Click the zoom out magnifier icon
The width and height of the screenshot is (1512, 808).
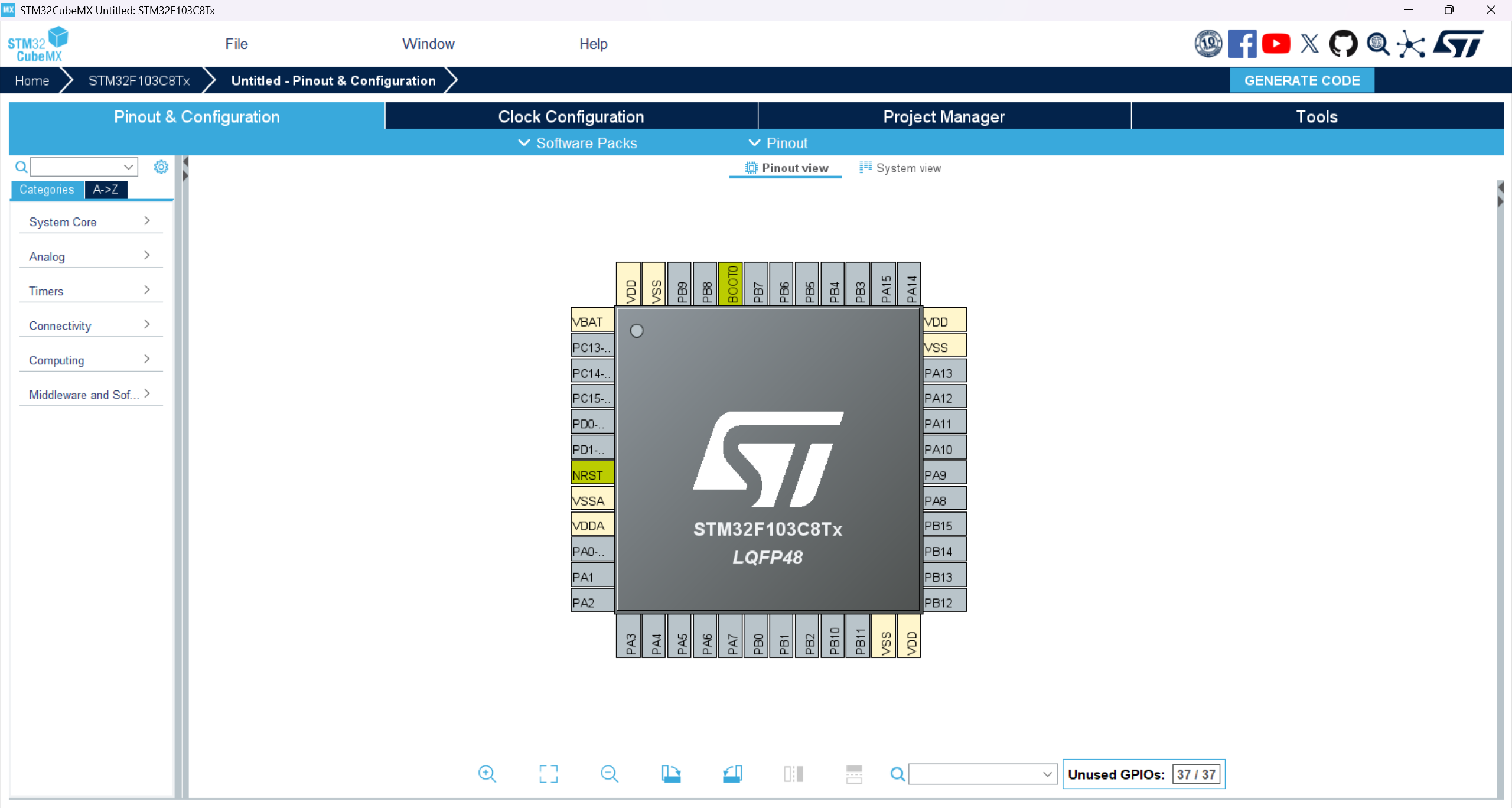click(609, 774)
